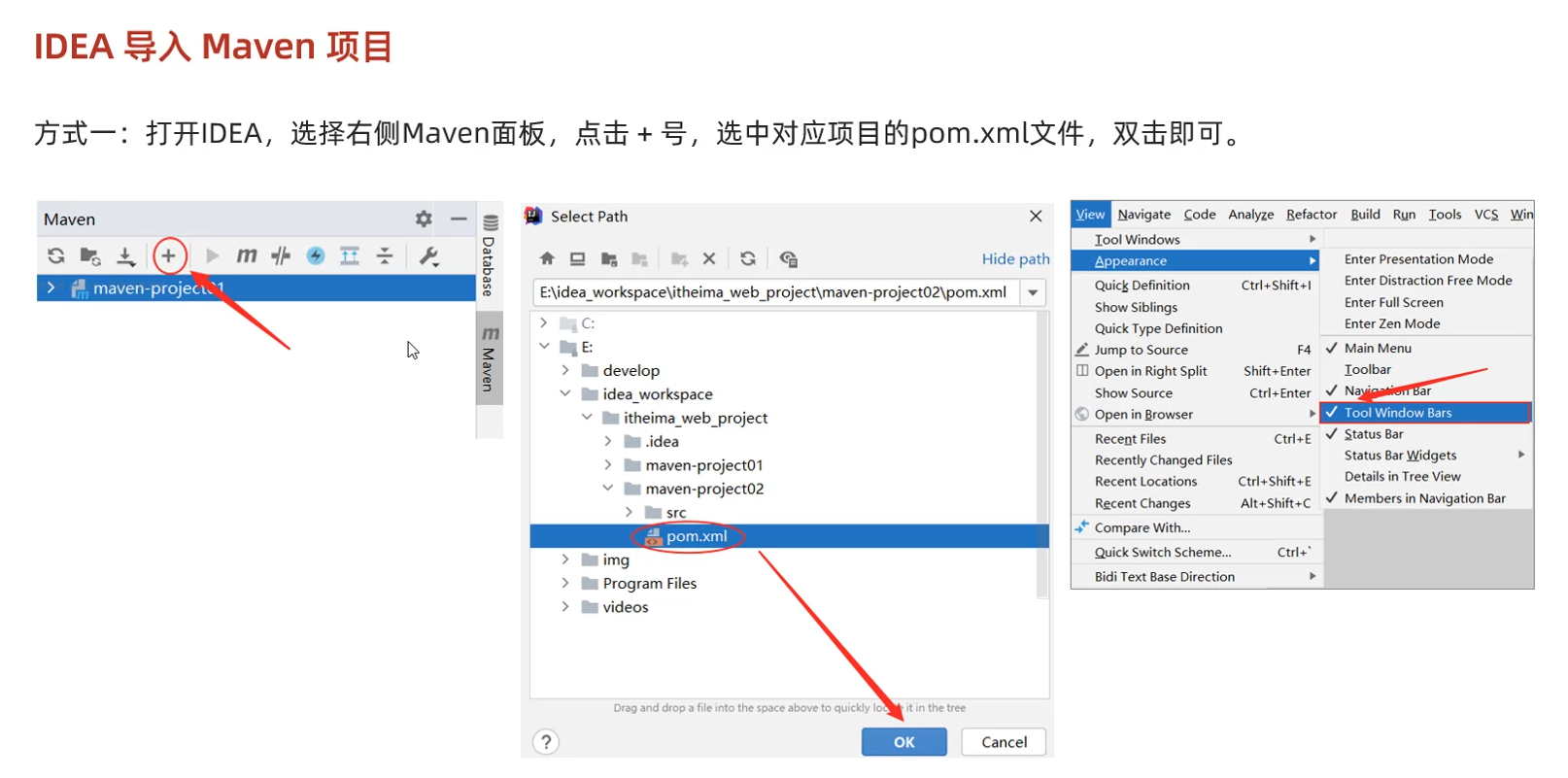Toggle offline mode lightning icon
The width and height of the screenshot is (1568, 778).
(316, 255)
